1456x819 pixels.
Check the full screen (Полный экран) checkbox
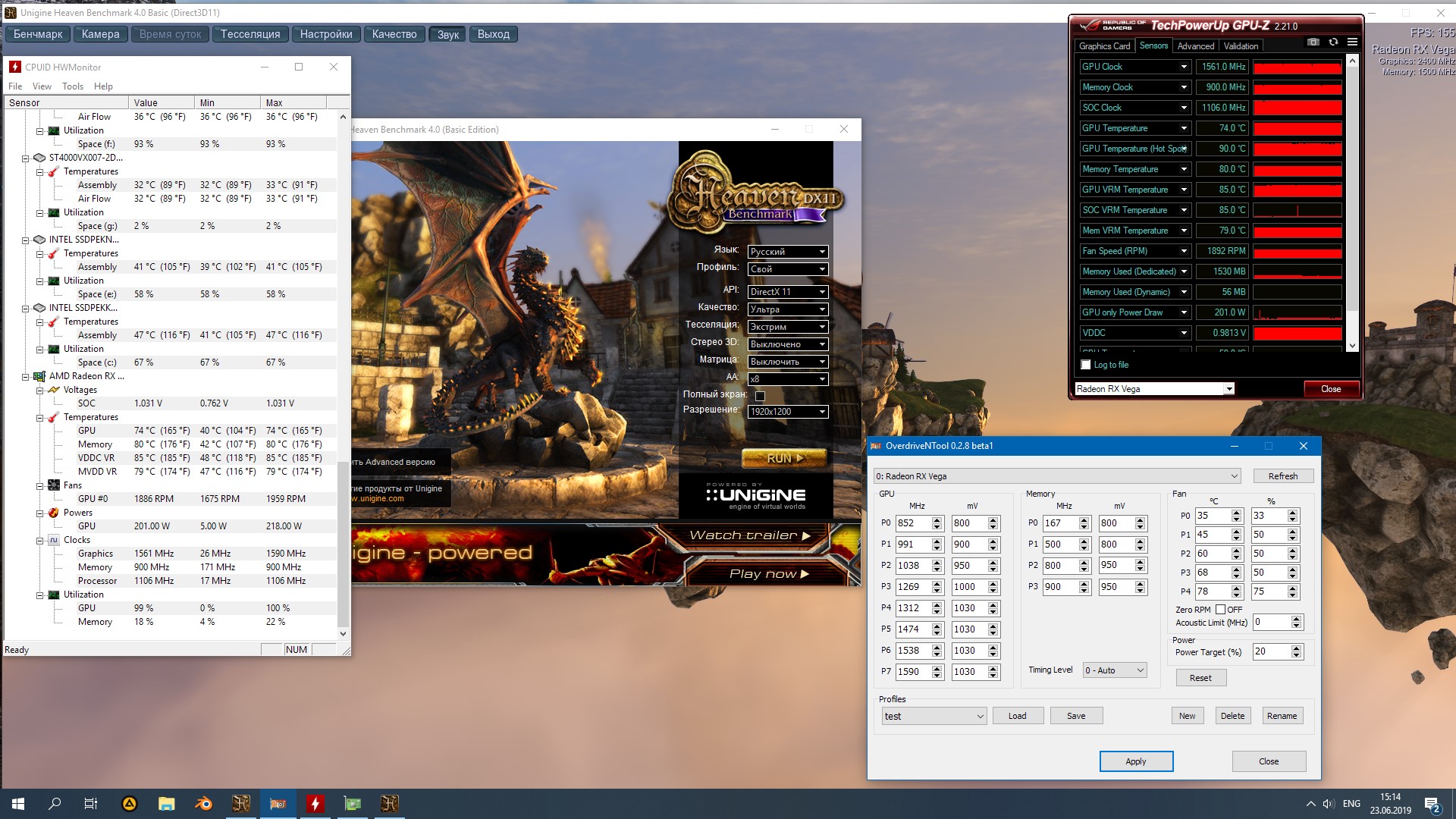pos(760,396)
